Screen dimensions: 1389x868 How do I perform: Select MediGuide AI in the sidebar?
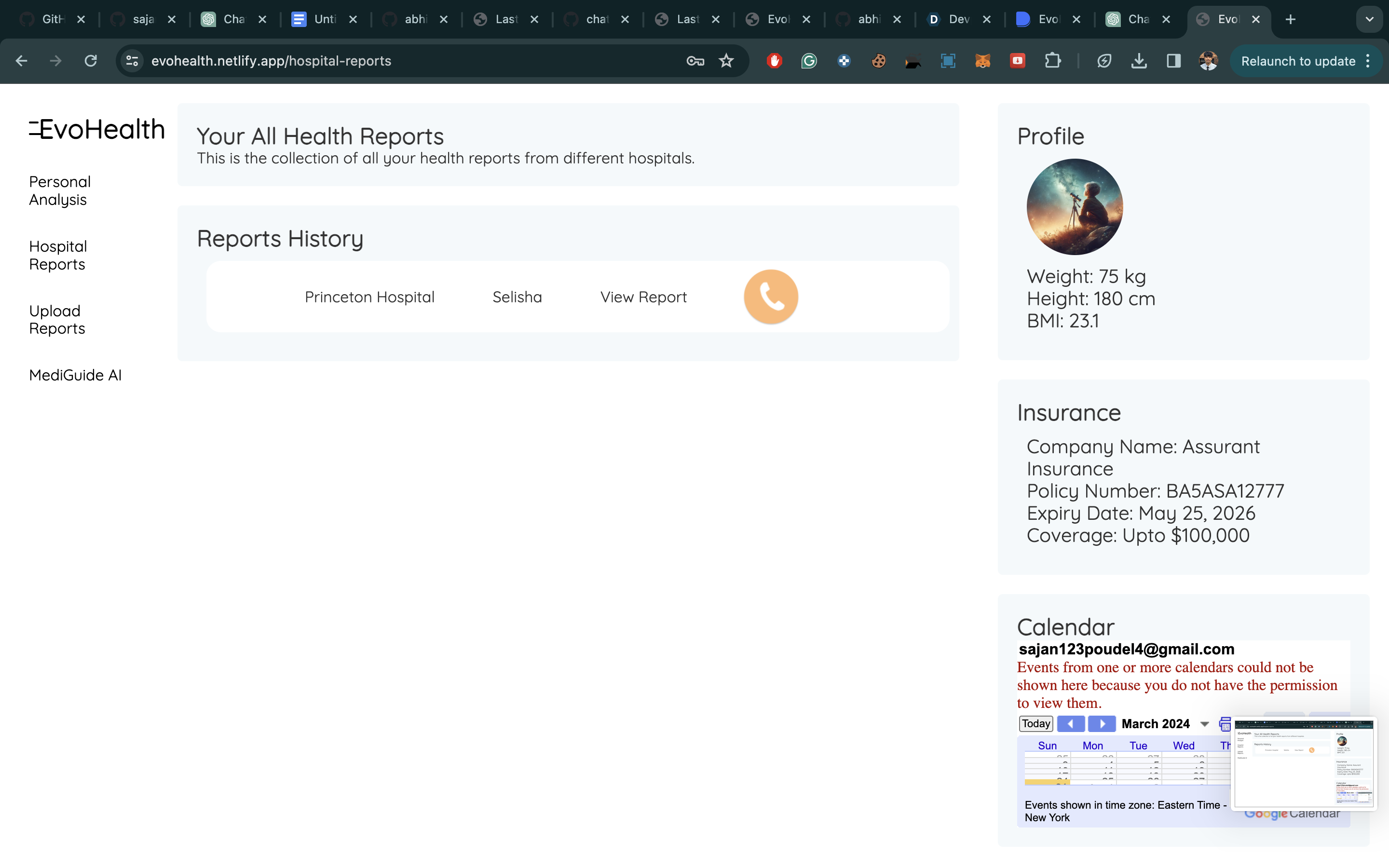(x=75, y=375)
